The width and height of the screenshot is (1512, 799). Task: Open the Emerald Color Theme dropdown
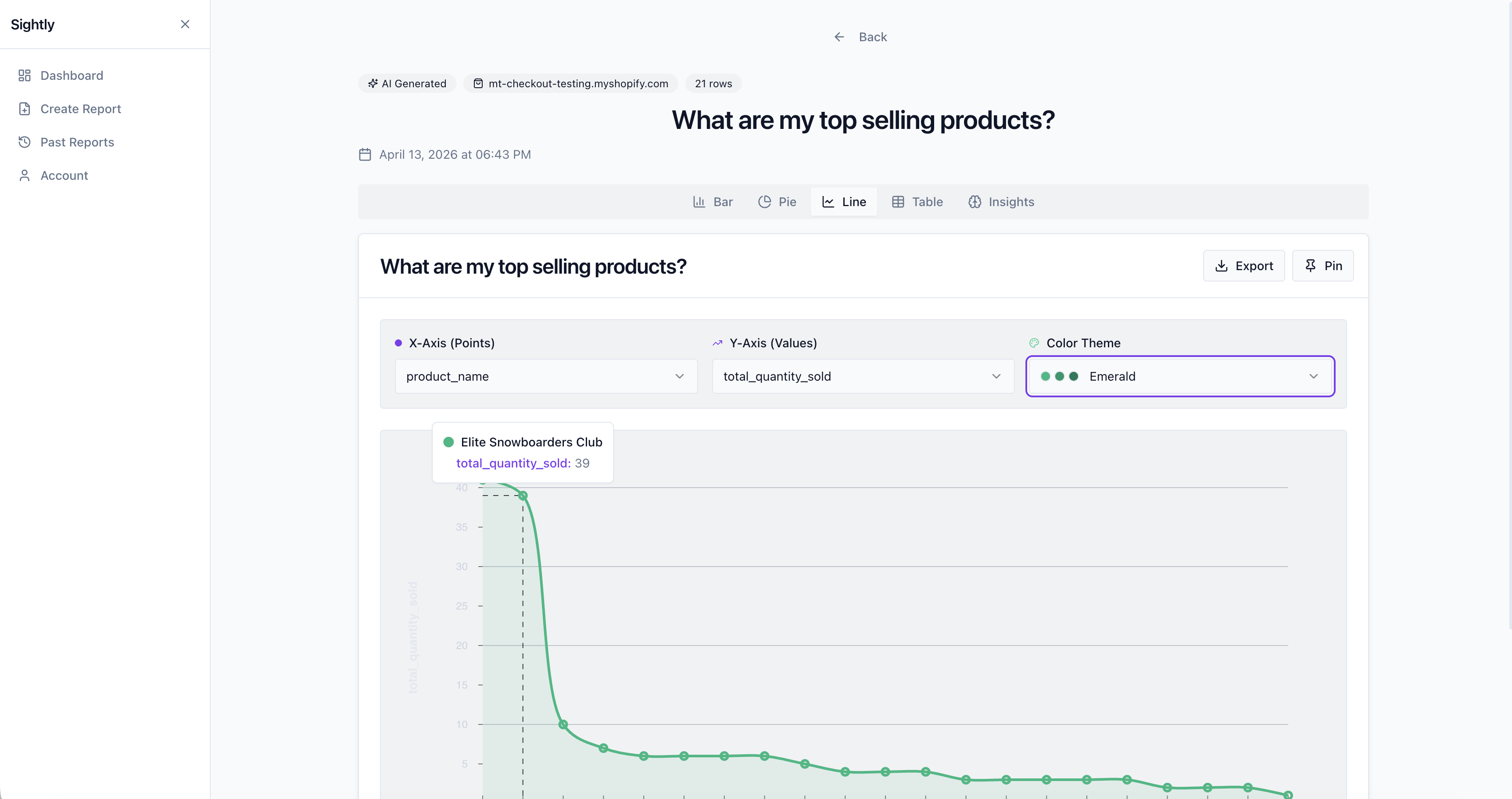pyautogui.click(x=1180, y=377)
